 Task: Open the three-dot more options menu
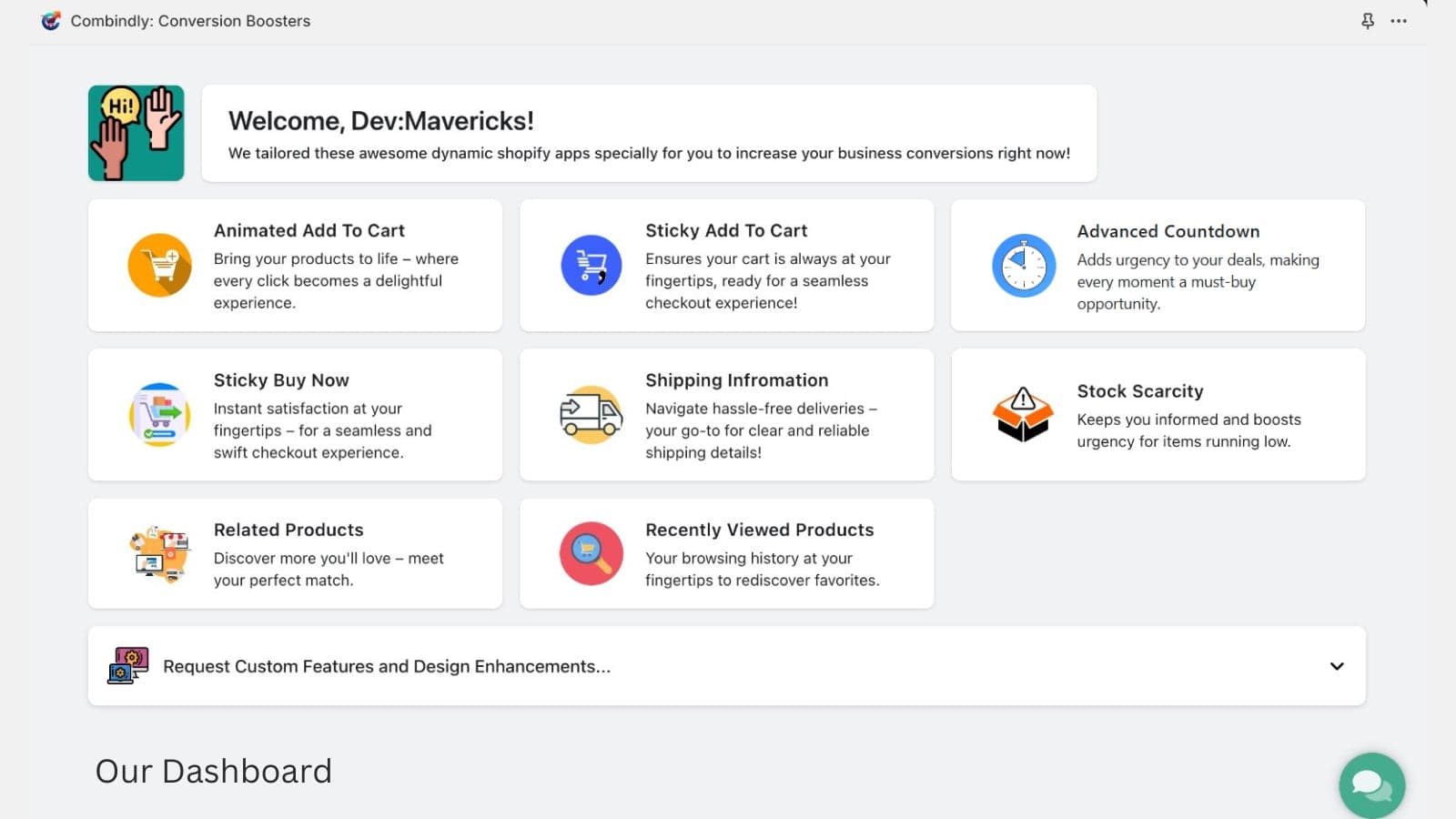[1399, 21]
